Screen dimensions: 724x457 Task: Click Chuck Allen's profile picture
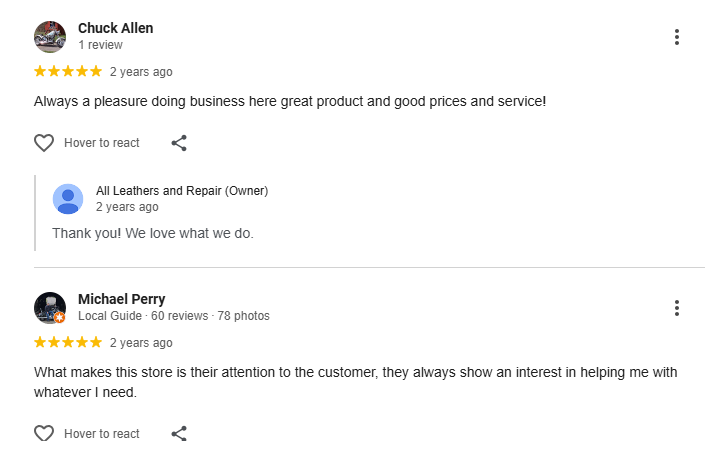pos(50,37)
